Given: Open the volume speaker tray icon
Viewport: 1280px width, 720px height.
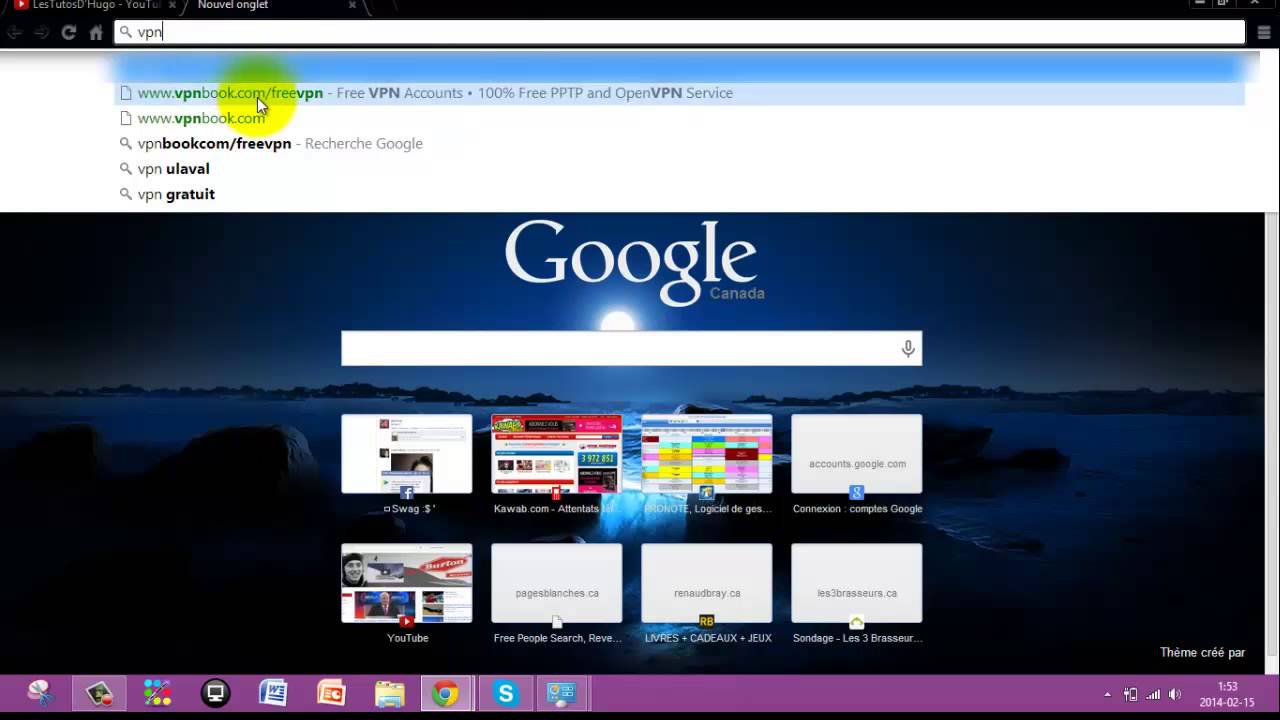Looking at the screenshot, I should [1175, 694].
